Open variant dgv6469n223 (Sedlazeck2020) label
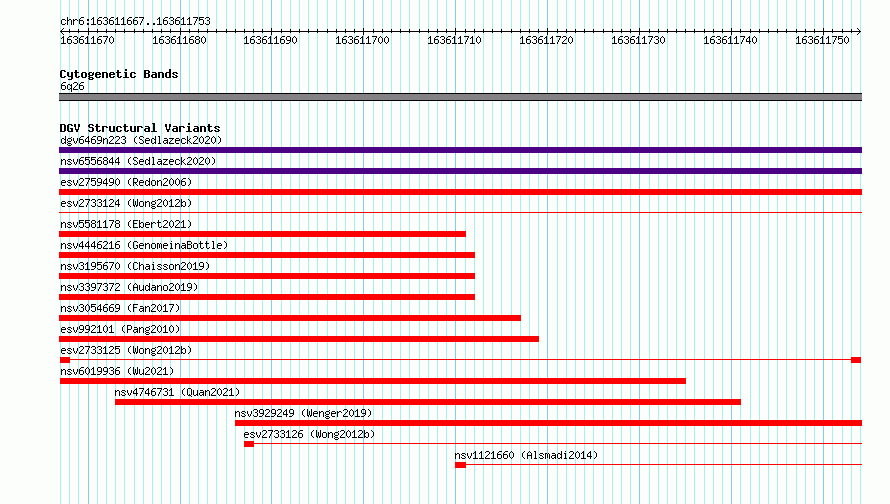The image size is (890, 504). [x=141, y=140]
